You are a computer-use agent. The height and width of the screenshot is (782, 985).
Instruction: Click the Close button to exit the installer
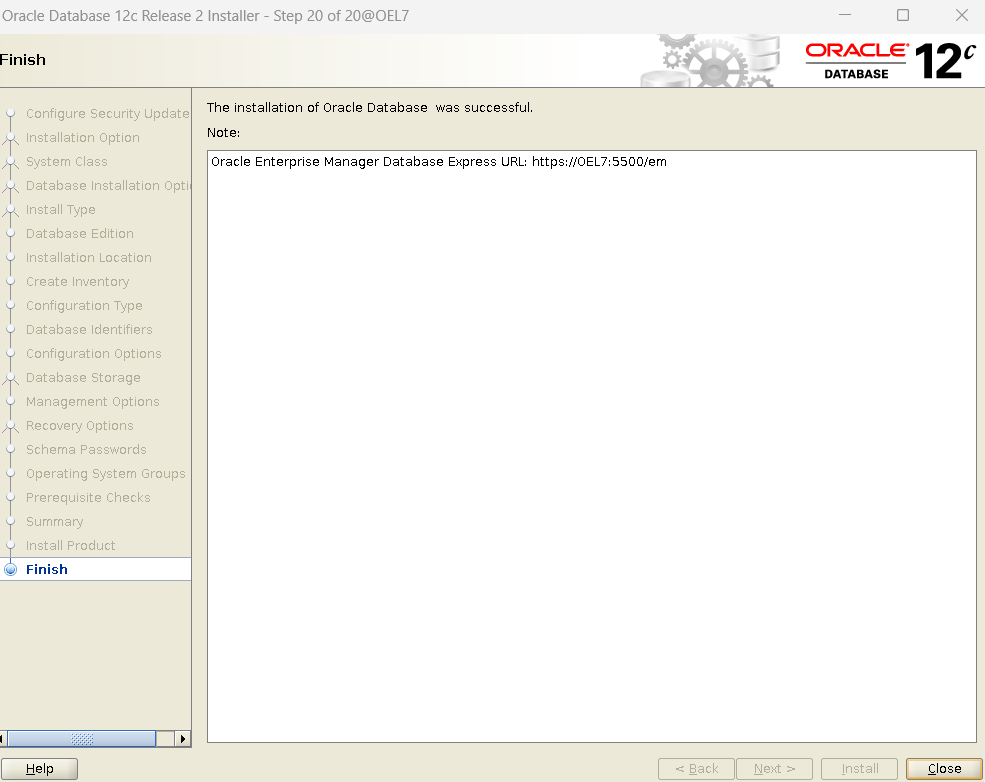point(944,769)
